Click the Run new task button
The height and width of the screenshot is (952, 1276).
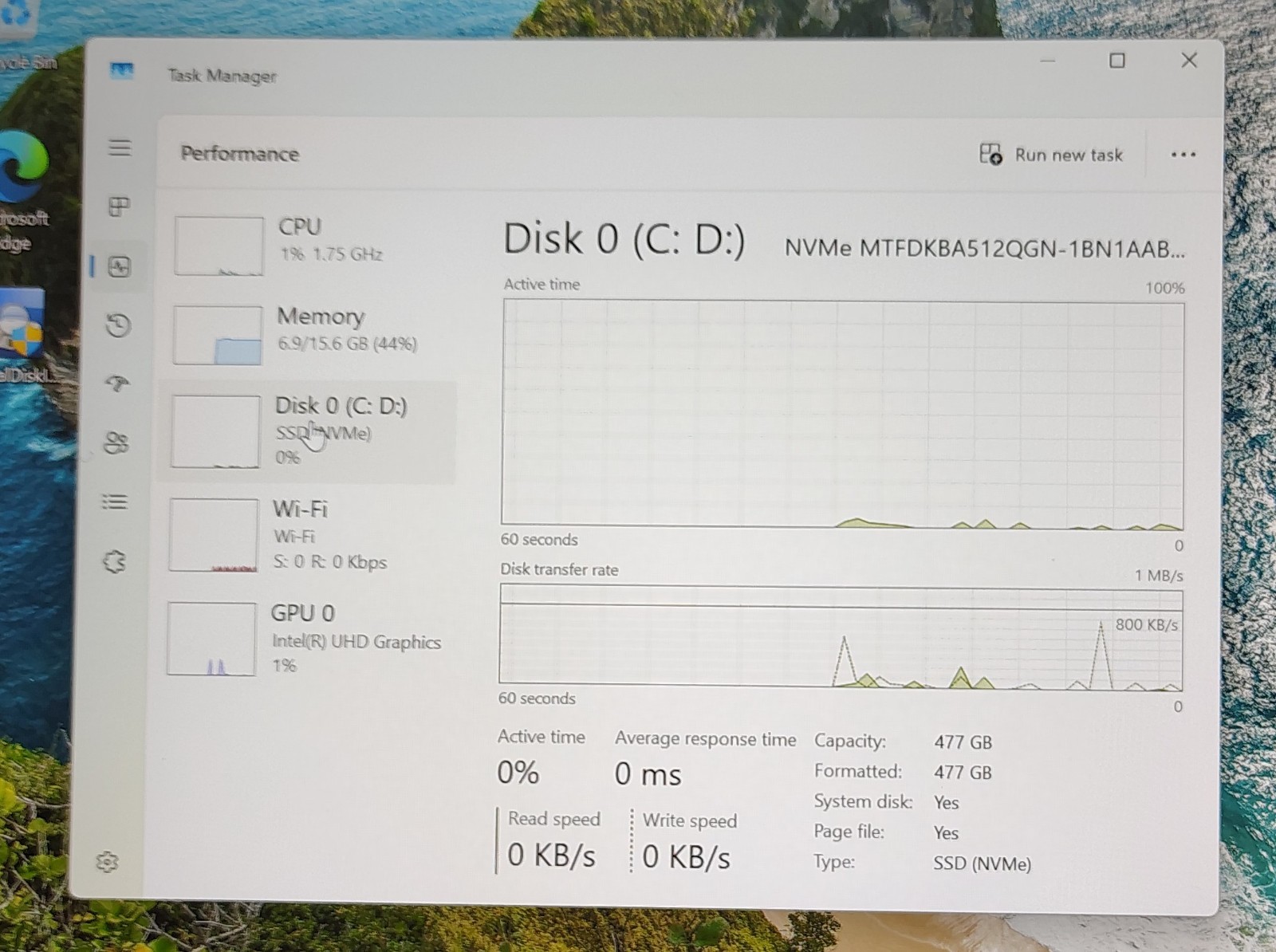pos(1051,154)
